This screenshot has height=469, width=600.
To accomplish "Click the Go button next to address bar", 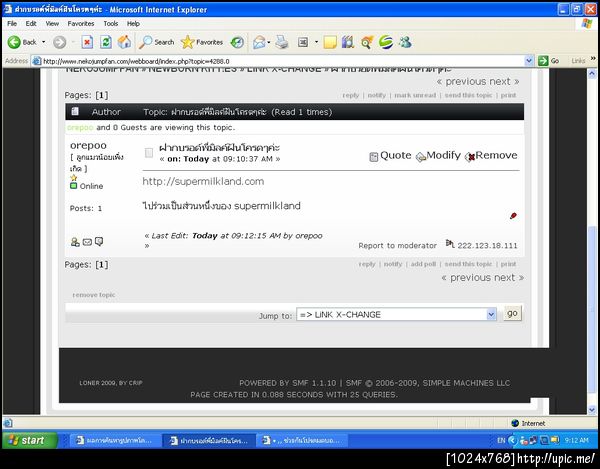I will click(x=549, y=61).
